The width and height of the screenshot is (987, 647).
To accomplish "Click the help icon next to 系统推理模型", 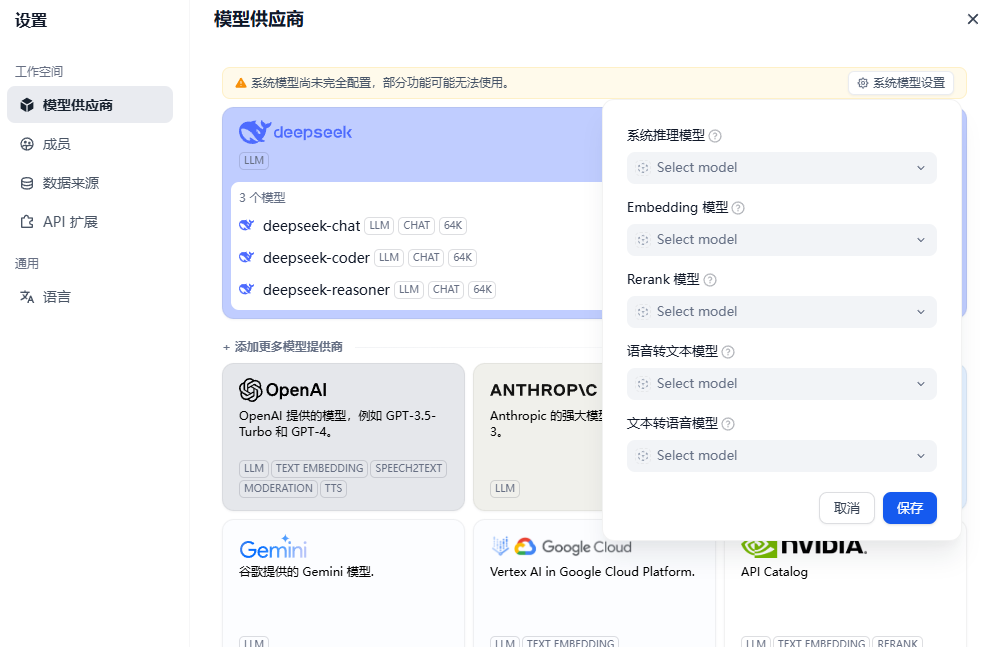I will 715,136.
